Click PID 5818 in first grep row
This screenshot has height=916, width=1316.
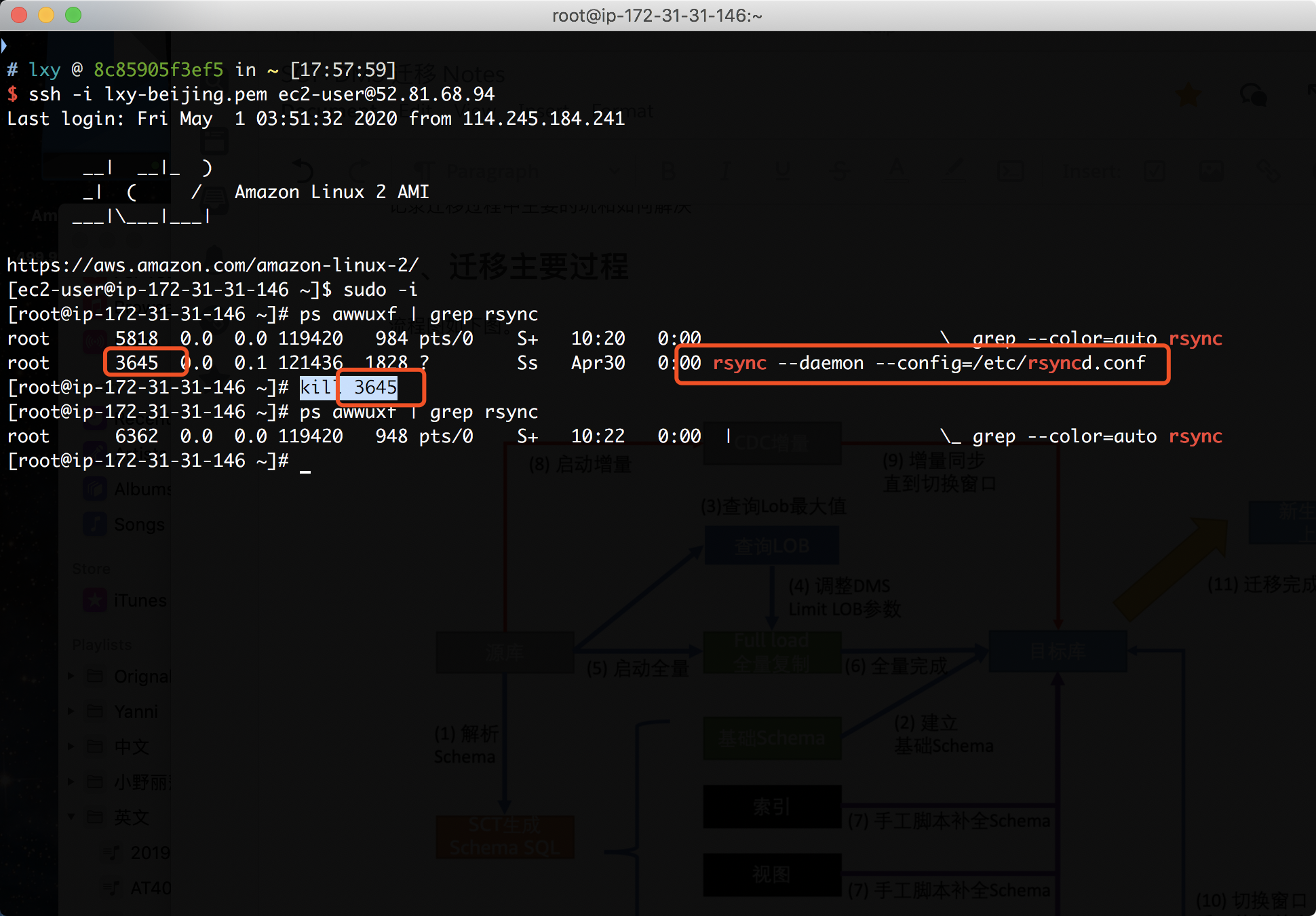(x=136, y=339)
